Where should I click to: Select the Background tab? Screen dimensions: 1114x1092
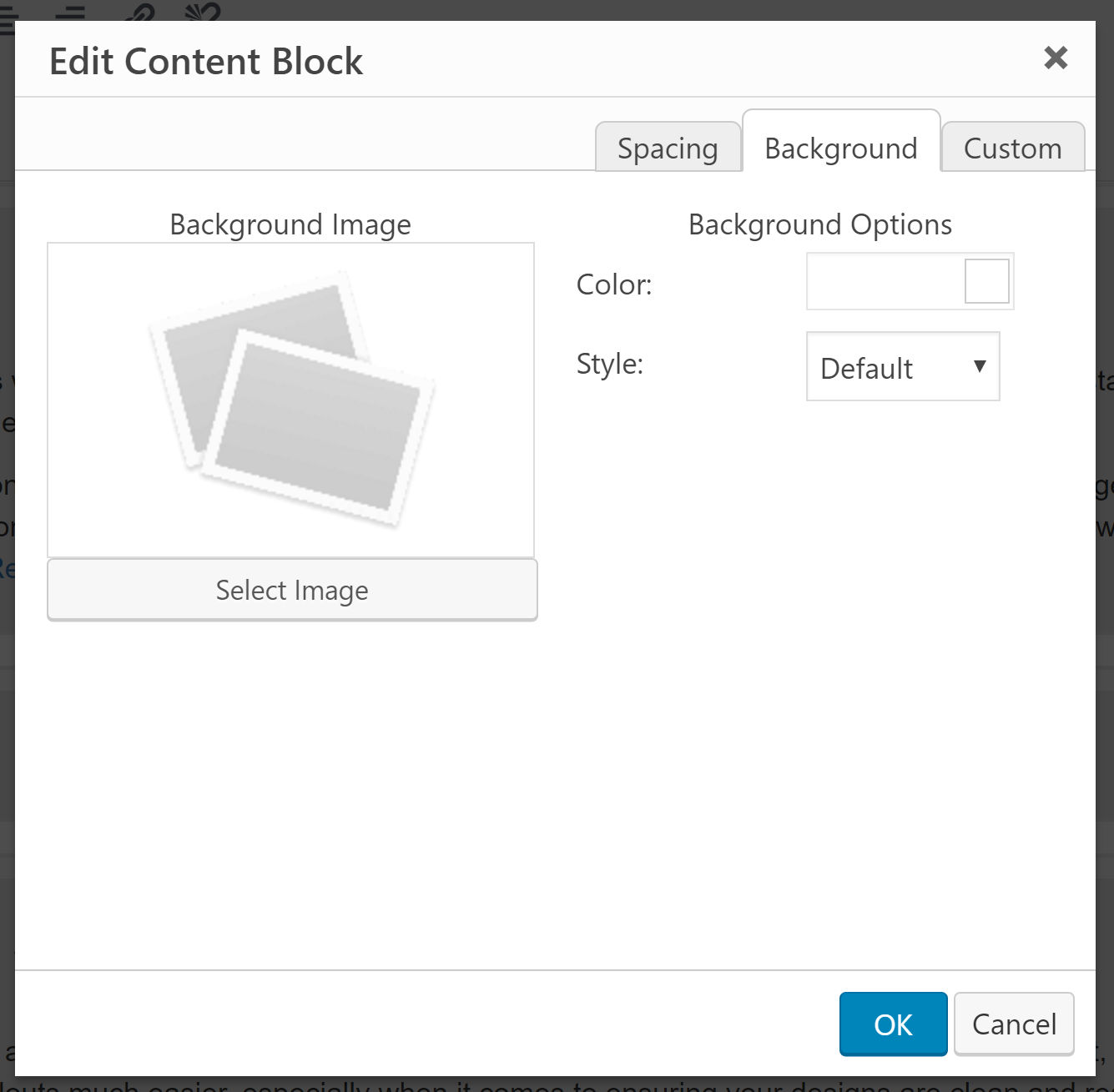click(841, 141)
